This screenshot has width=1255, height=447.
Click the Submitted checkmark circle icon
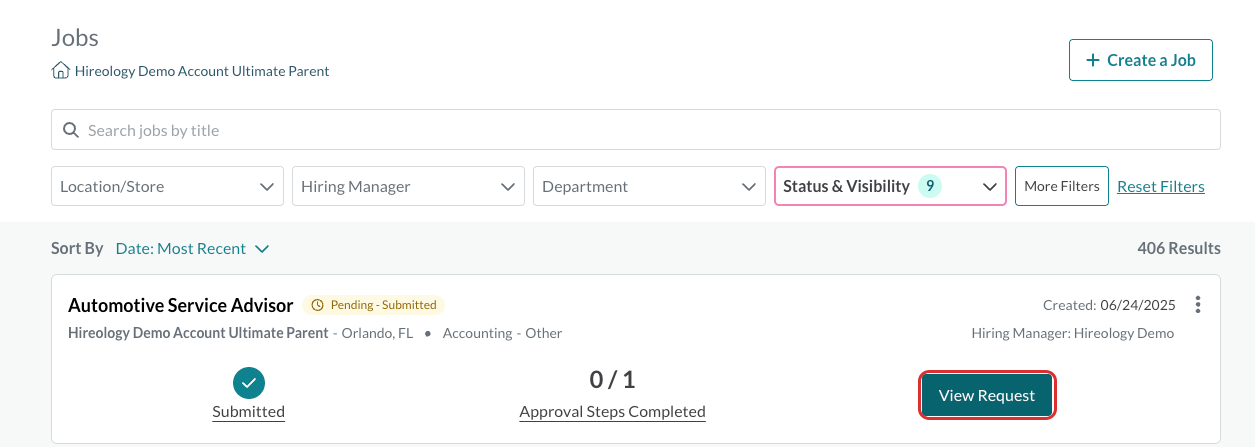[249, 382]
